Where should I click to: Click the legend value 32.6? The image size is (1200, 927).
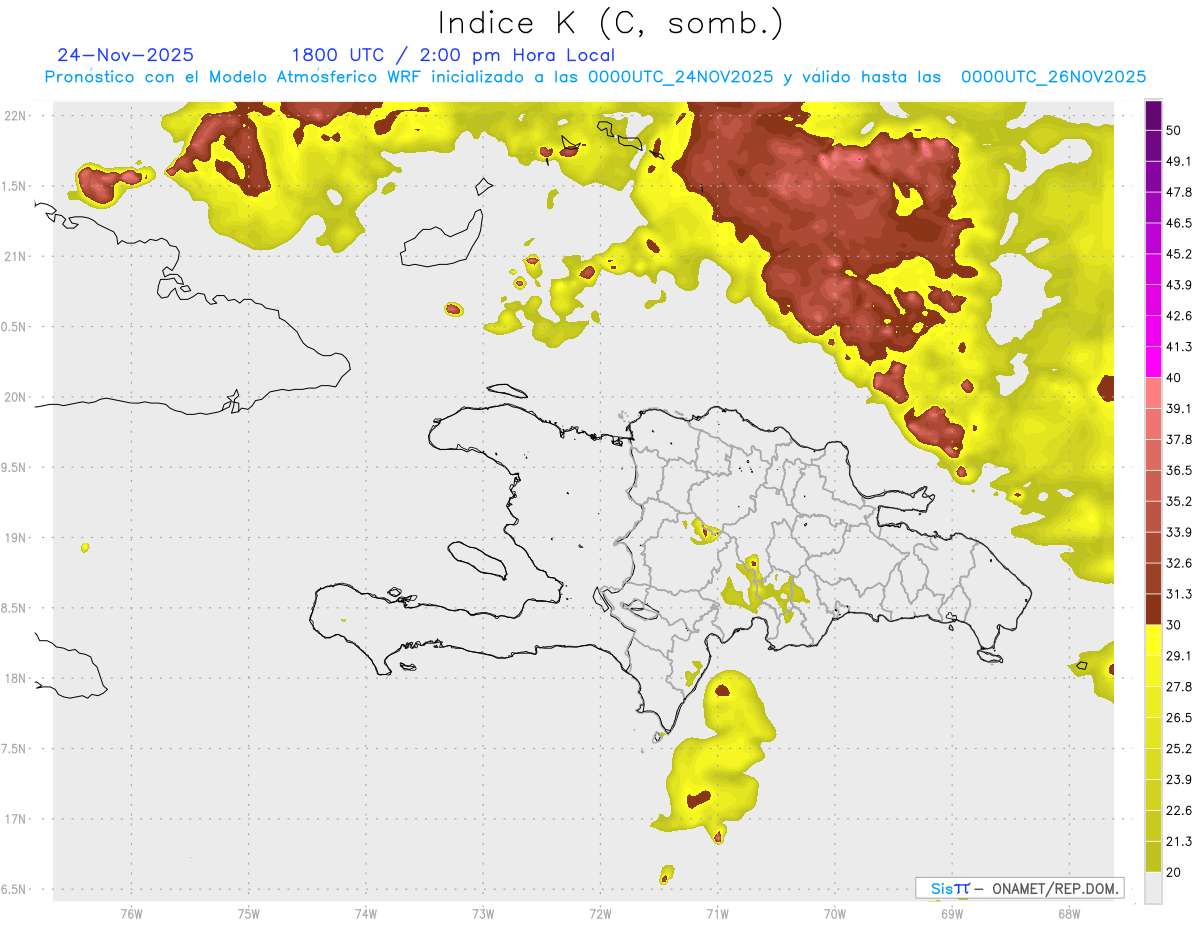[x=1180, y=562]
